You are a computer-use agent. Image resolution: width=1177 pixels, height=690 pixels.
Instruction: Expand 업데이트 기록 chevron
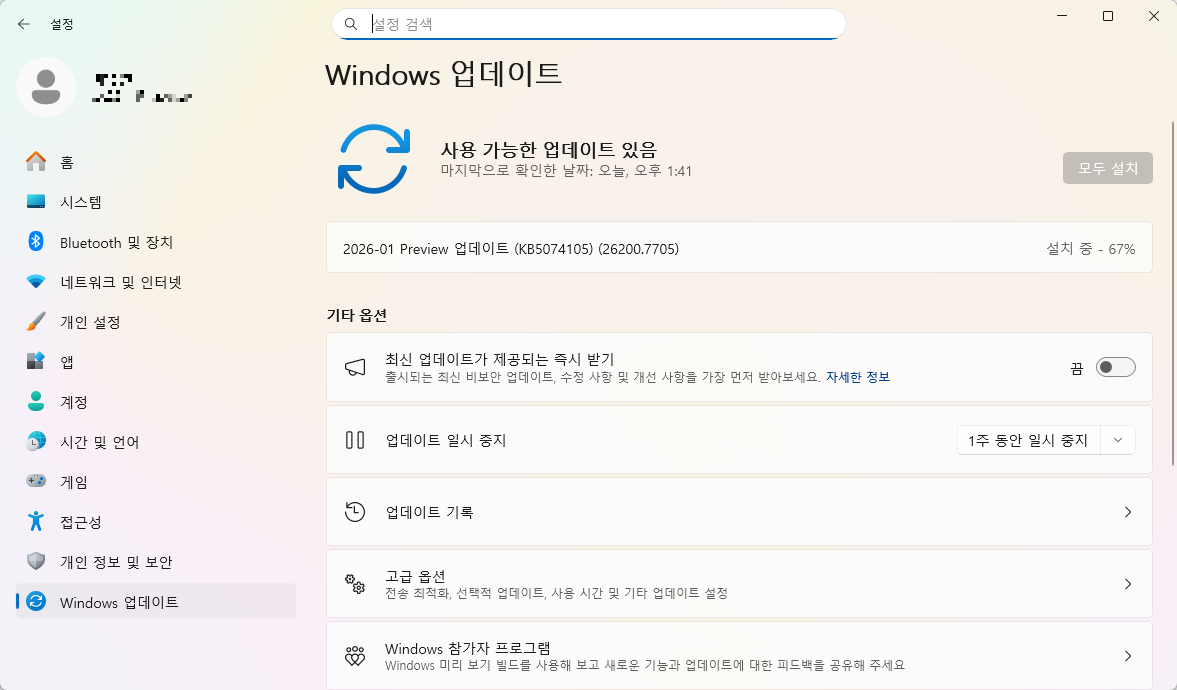1127,512
